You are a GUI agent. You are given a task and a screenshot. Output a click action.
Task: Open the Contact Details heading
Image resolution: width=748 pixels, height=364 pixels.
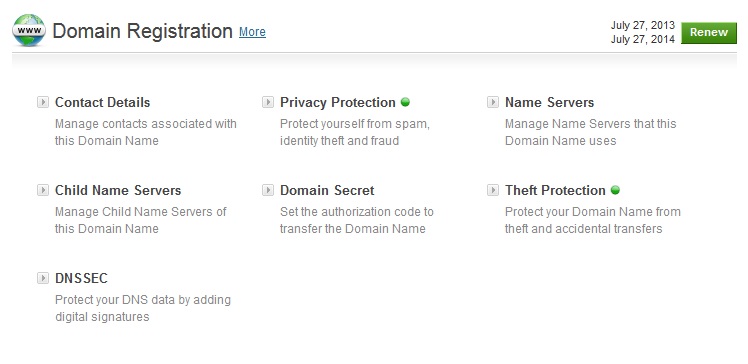pos(103,103)
